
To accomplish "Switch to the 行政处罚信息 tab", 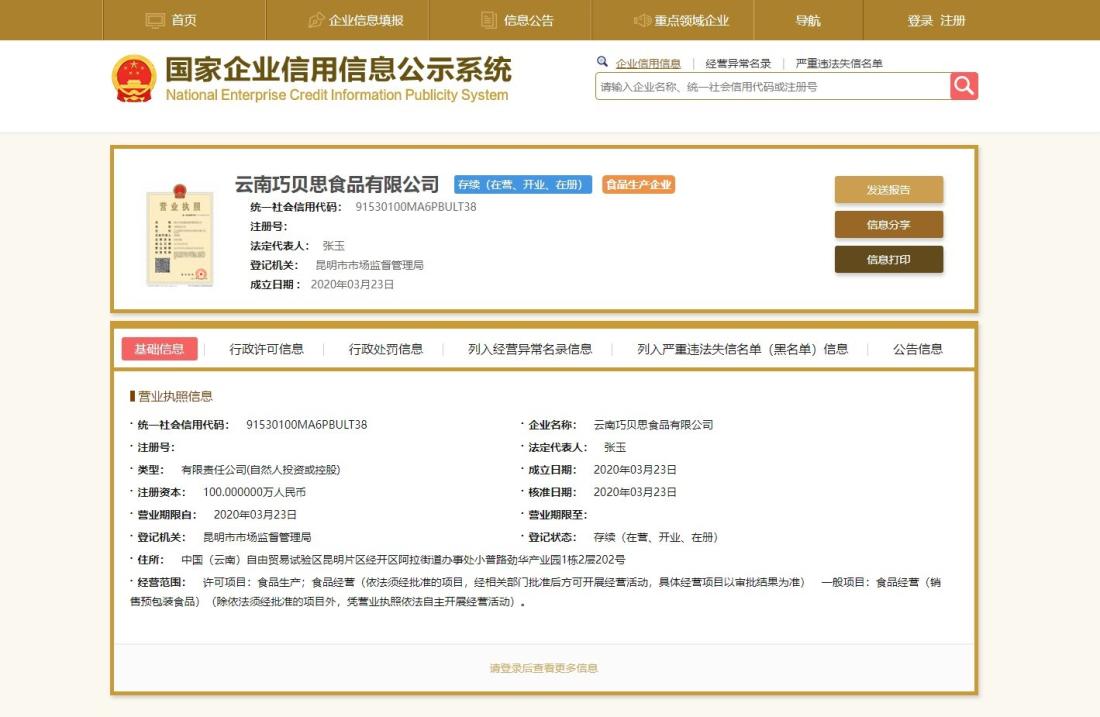I will (x=386, y=349).
